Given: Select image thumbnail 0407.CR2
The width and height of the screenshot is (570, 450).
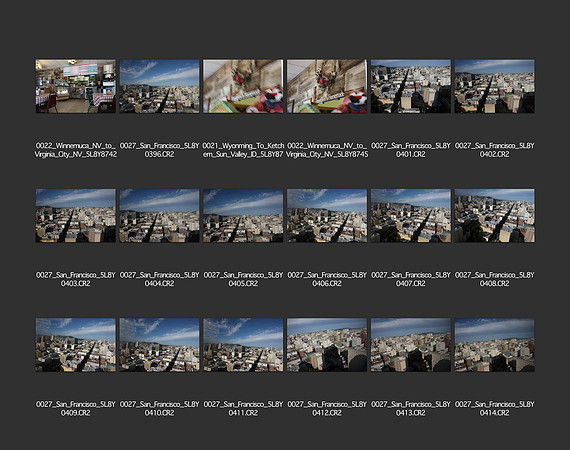Looking at the screenshot, I should tap(411, 216).
